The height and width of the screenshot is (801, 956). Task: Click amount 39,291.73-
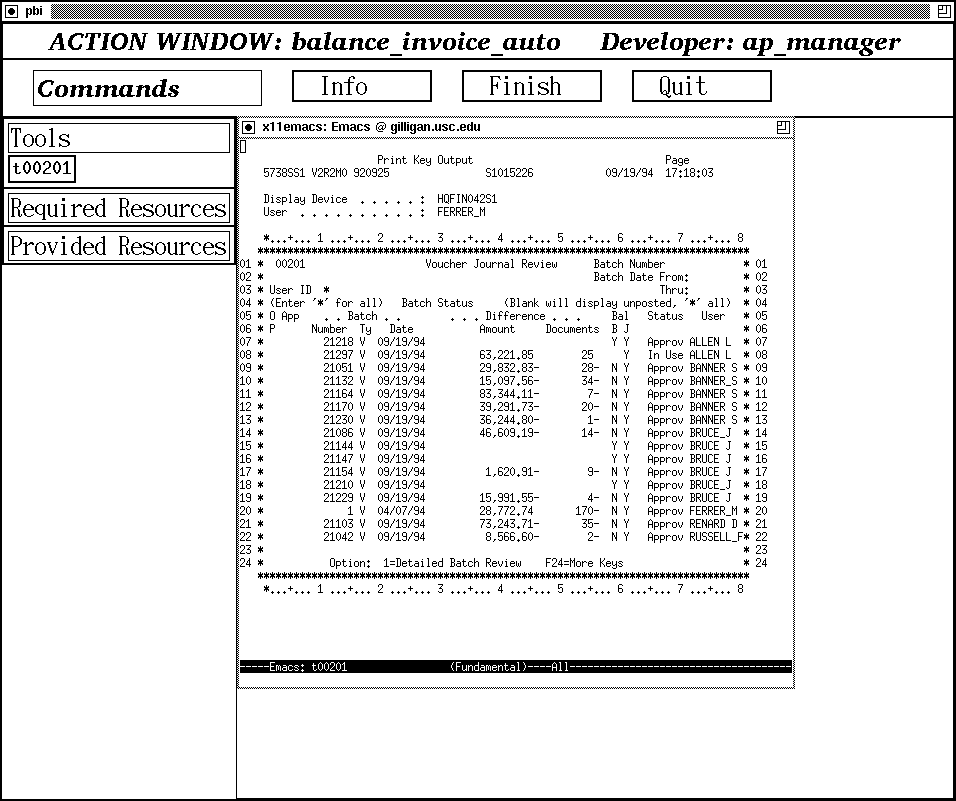(509, 407)
